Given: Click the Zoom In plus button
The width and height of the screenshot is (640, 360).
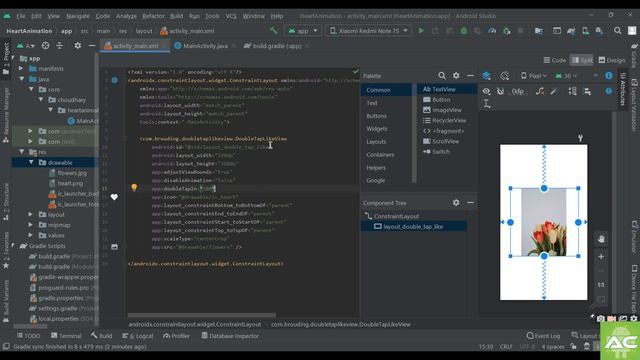Looking at the screenshot, I should coord(601,257).
